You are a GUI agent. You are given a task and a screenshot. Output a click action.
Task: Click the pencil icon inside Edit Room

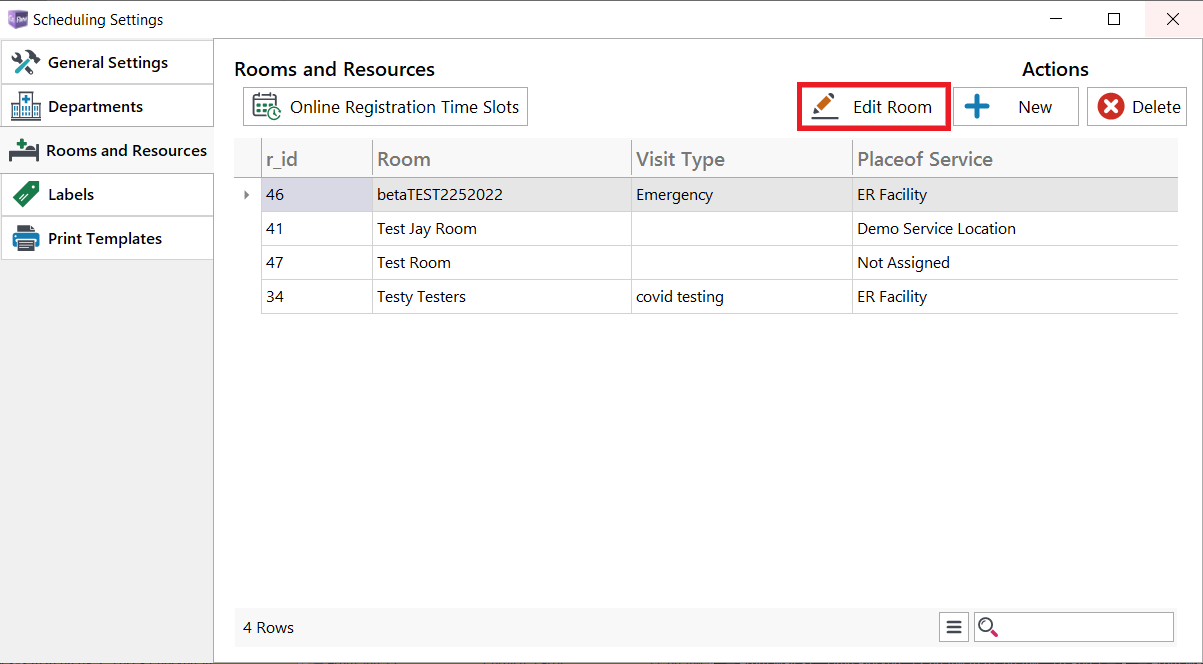pos(823,106)
